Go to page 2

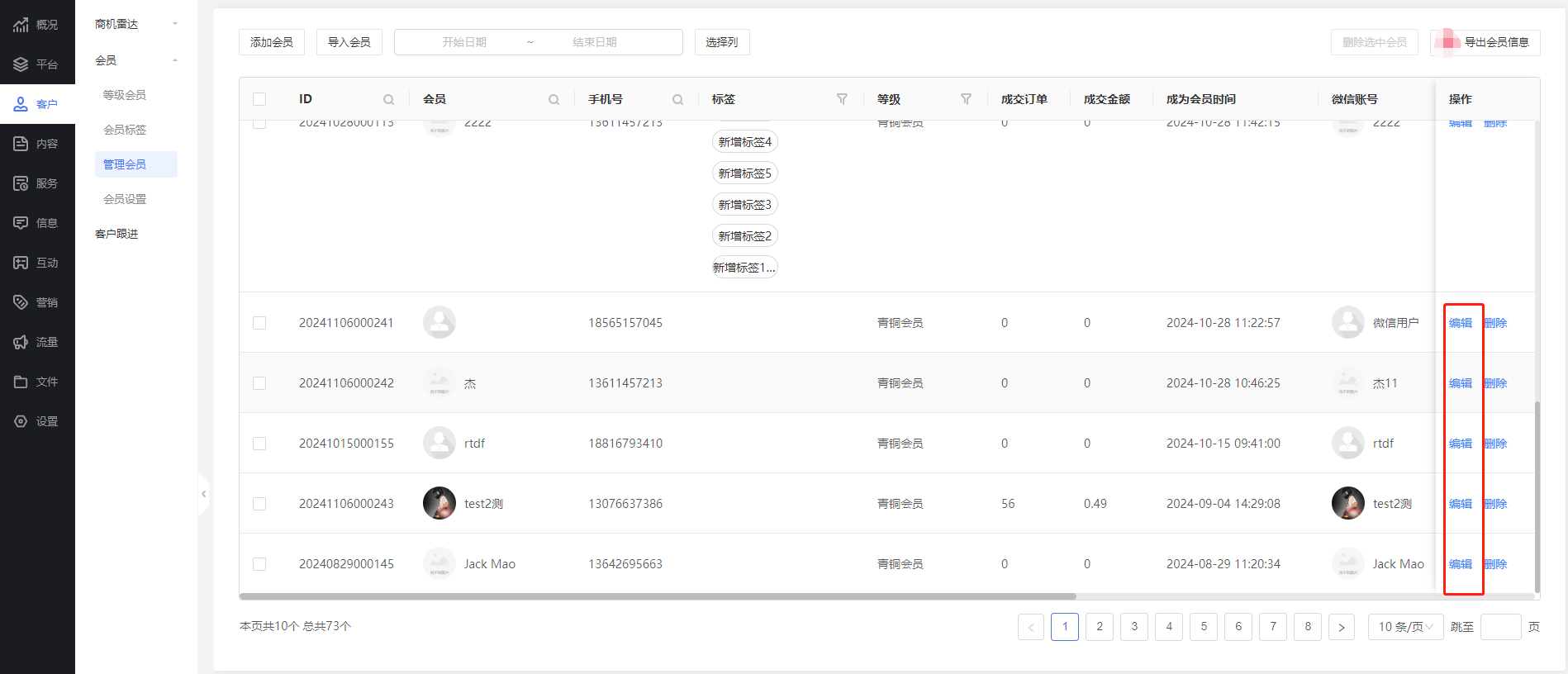1100,627
